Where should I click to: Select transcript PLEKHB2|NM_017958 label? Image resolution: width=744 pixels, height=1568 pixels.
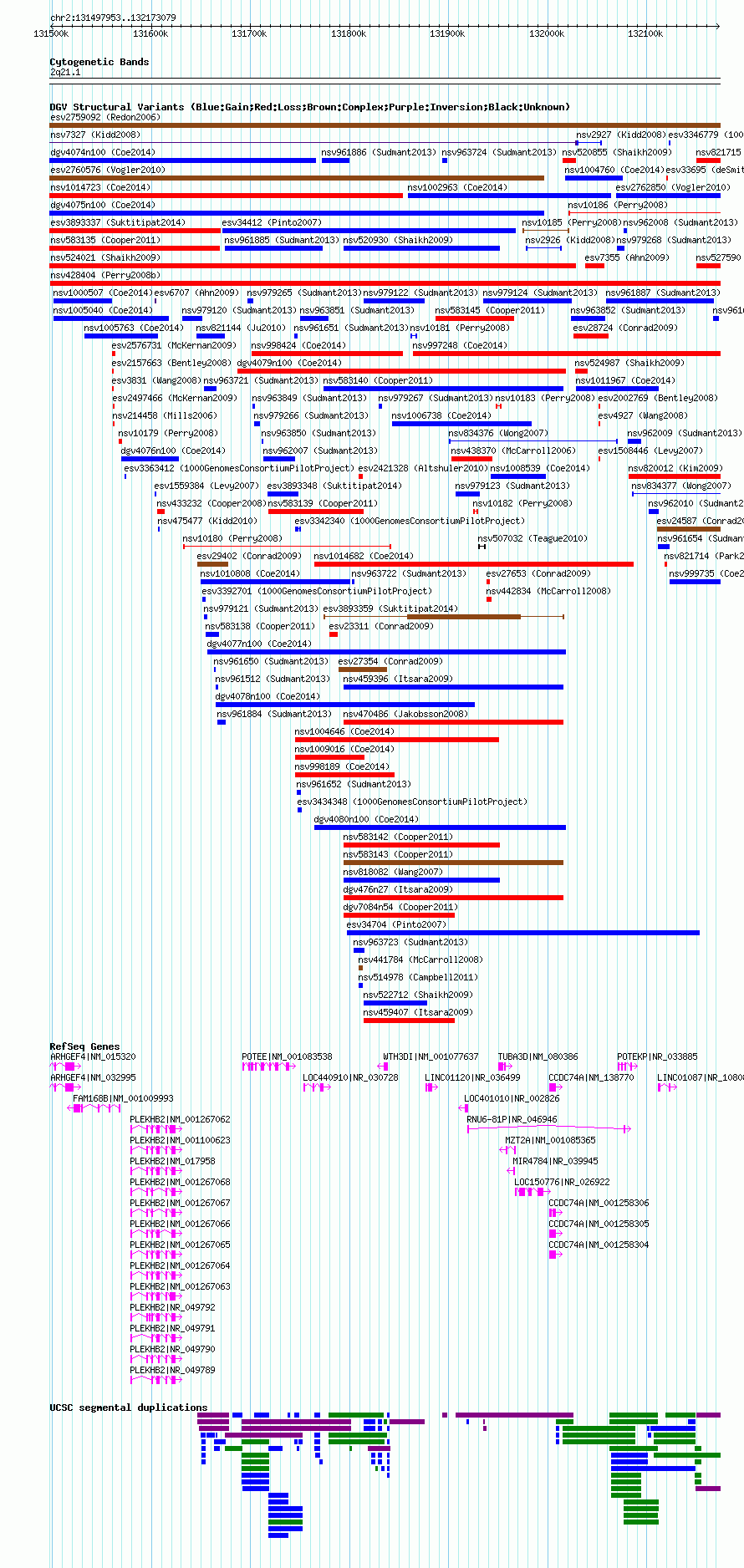pyautogui.click(x=172, y=1161)
